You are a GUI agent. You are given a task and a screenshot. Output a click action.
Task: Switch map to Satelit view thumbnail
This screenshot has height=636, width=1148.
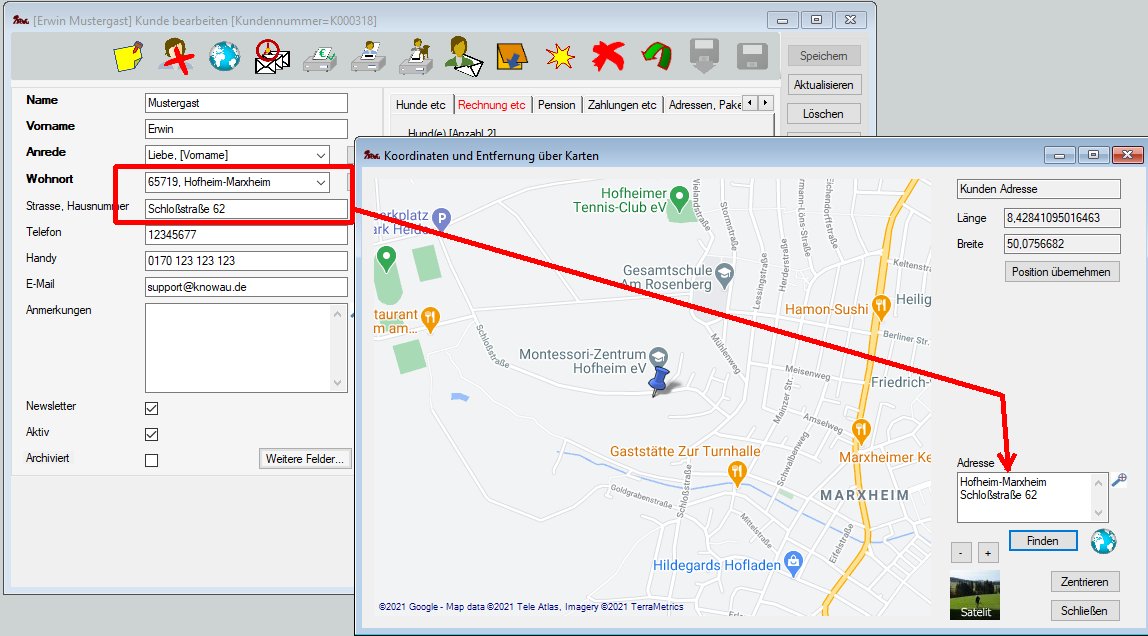[x=974, y=596]
